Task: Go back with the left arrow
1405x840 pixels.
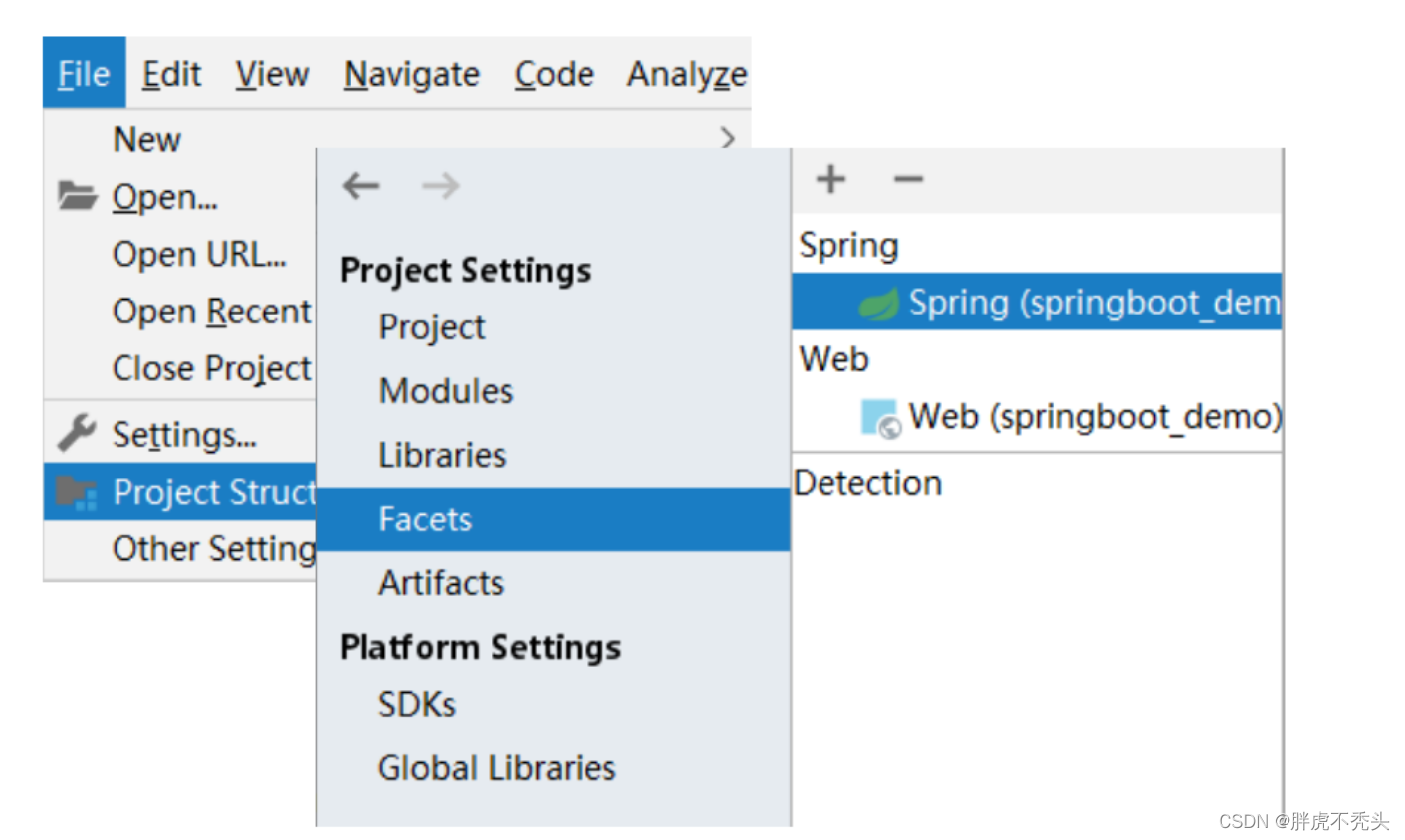Action: [360, 185]
